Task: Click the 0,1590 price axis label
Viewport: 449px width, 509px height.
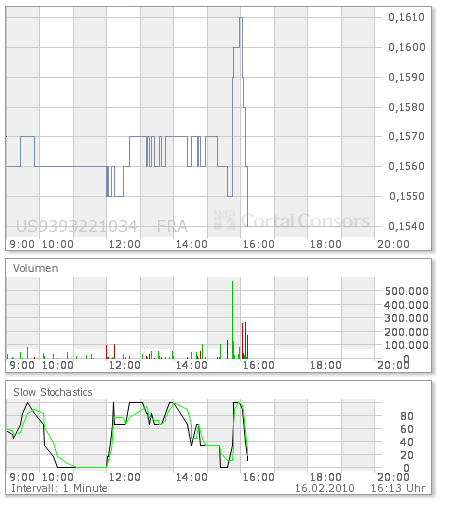Action: (x=406, y=77)
